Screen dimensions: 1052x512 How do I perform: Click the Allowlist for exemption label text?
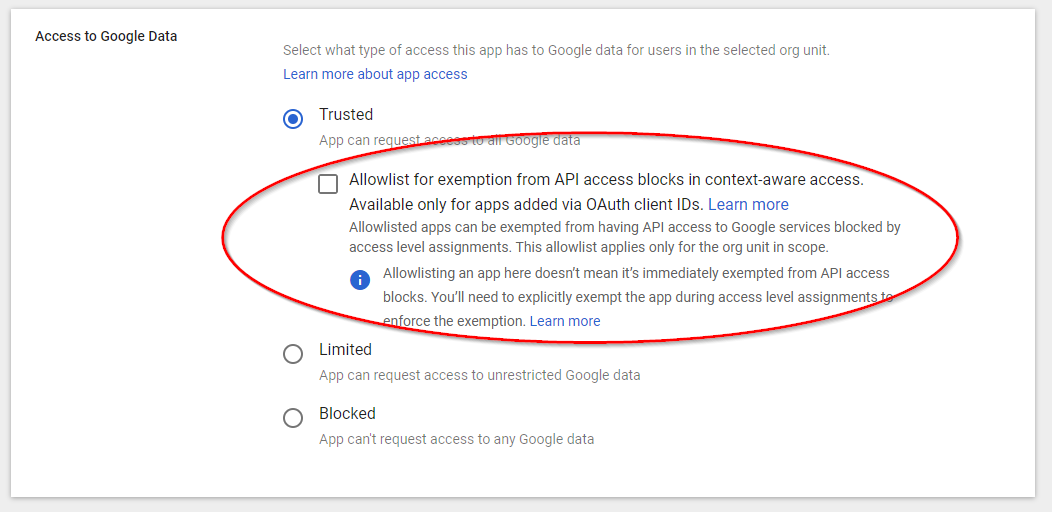point(605,180)
